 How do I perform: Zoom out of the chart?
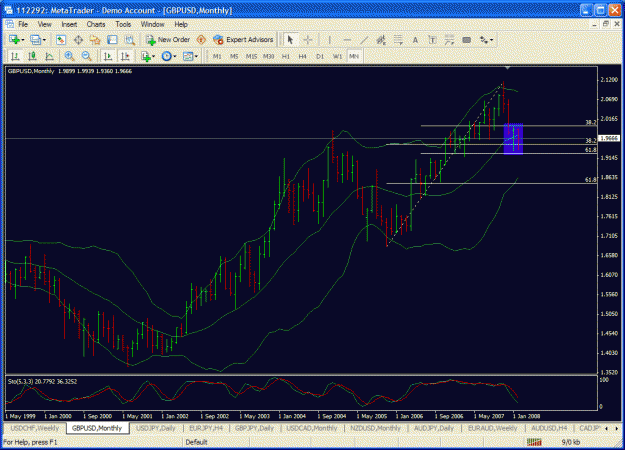86,56
